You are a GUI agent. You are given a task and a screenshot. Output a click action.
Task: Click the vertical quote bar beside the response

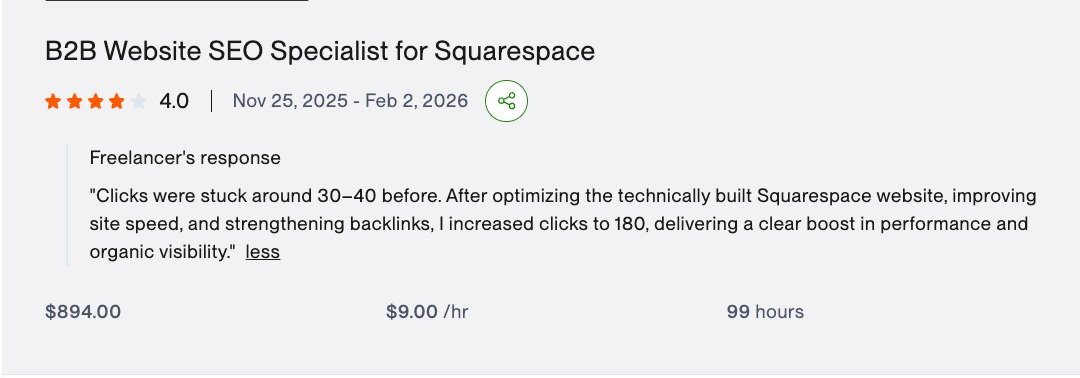coord(67,204)
